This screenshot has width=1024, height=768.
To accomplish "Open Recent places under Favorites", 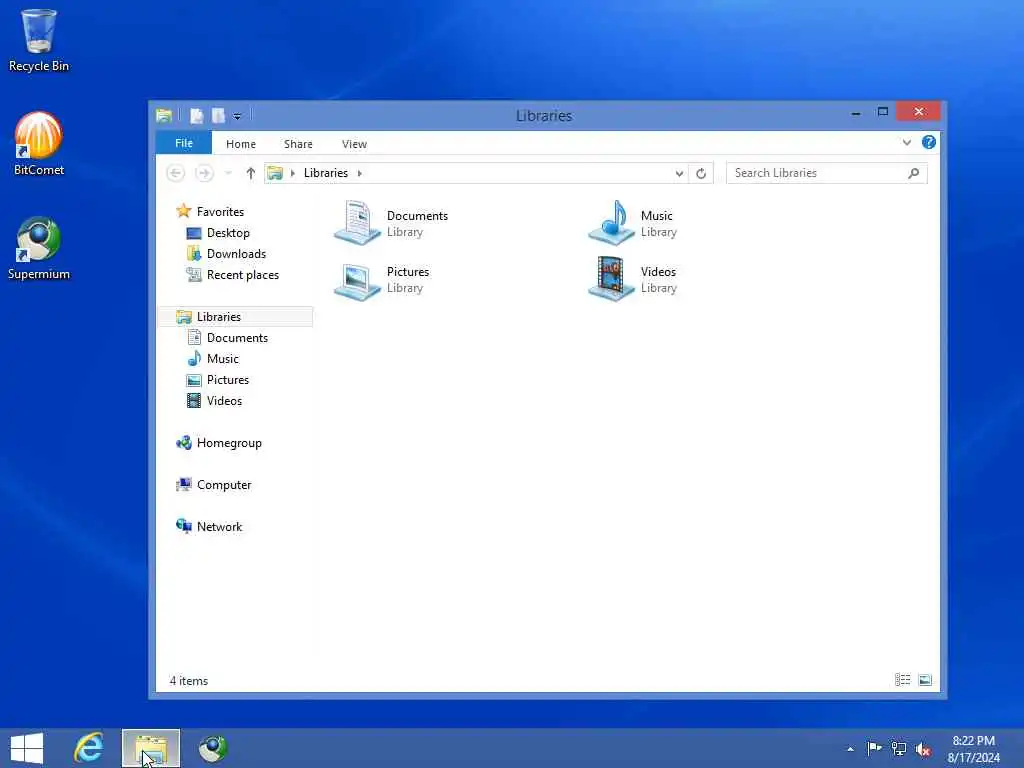I will click(232, 275).
